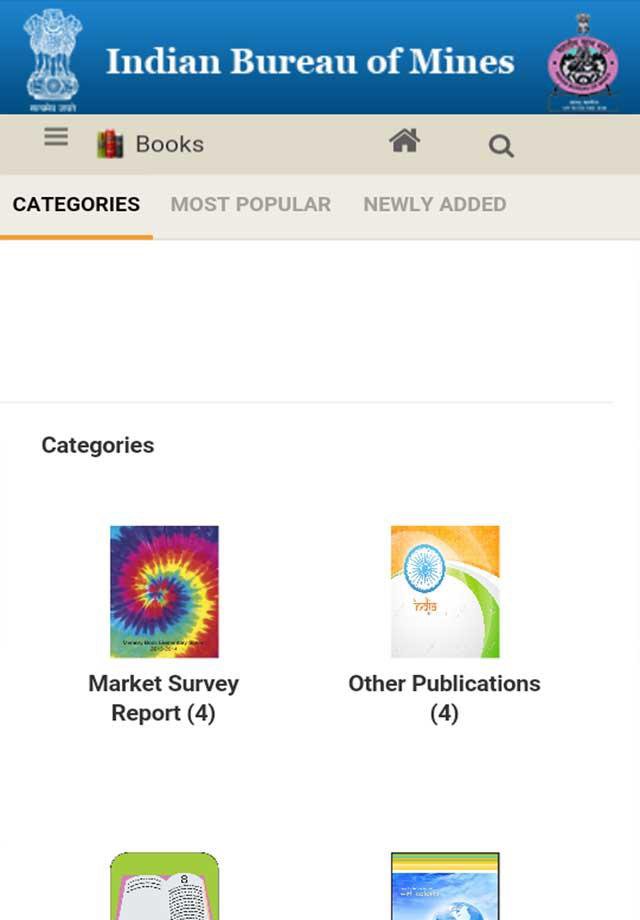Image resolution: width=640 pixels, height=920 pixels.
Task: Click the Books stack icon
Action: pyautogui.click(x=110, y=144)
